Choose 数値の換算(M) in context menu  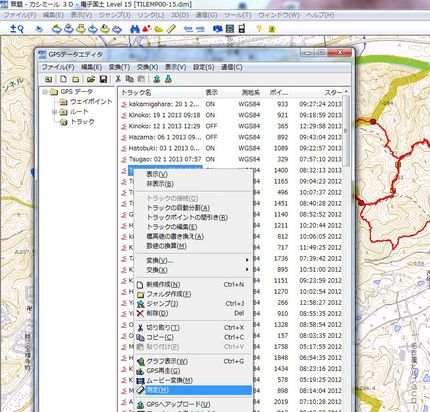(x=193, y=246)
